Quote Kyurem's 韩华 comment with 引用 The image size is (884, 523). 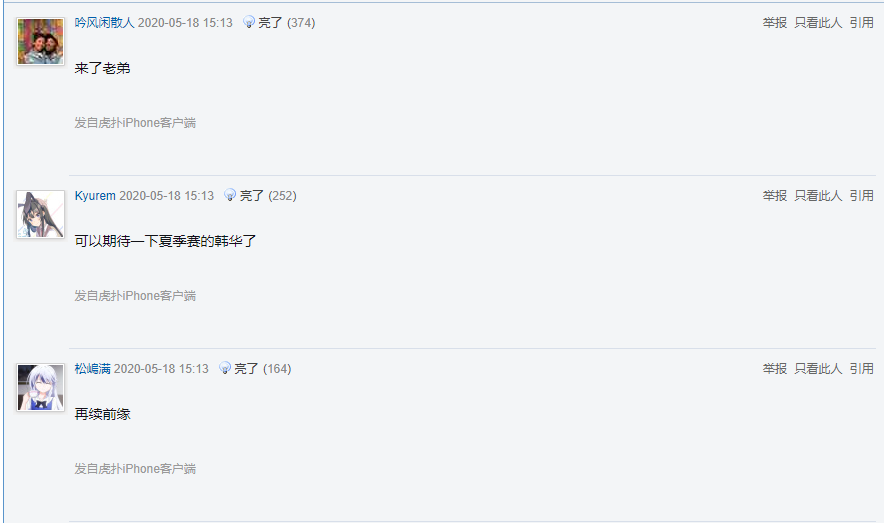tap(861, 196)
